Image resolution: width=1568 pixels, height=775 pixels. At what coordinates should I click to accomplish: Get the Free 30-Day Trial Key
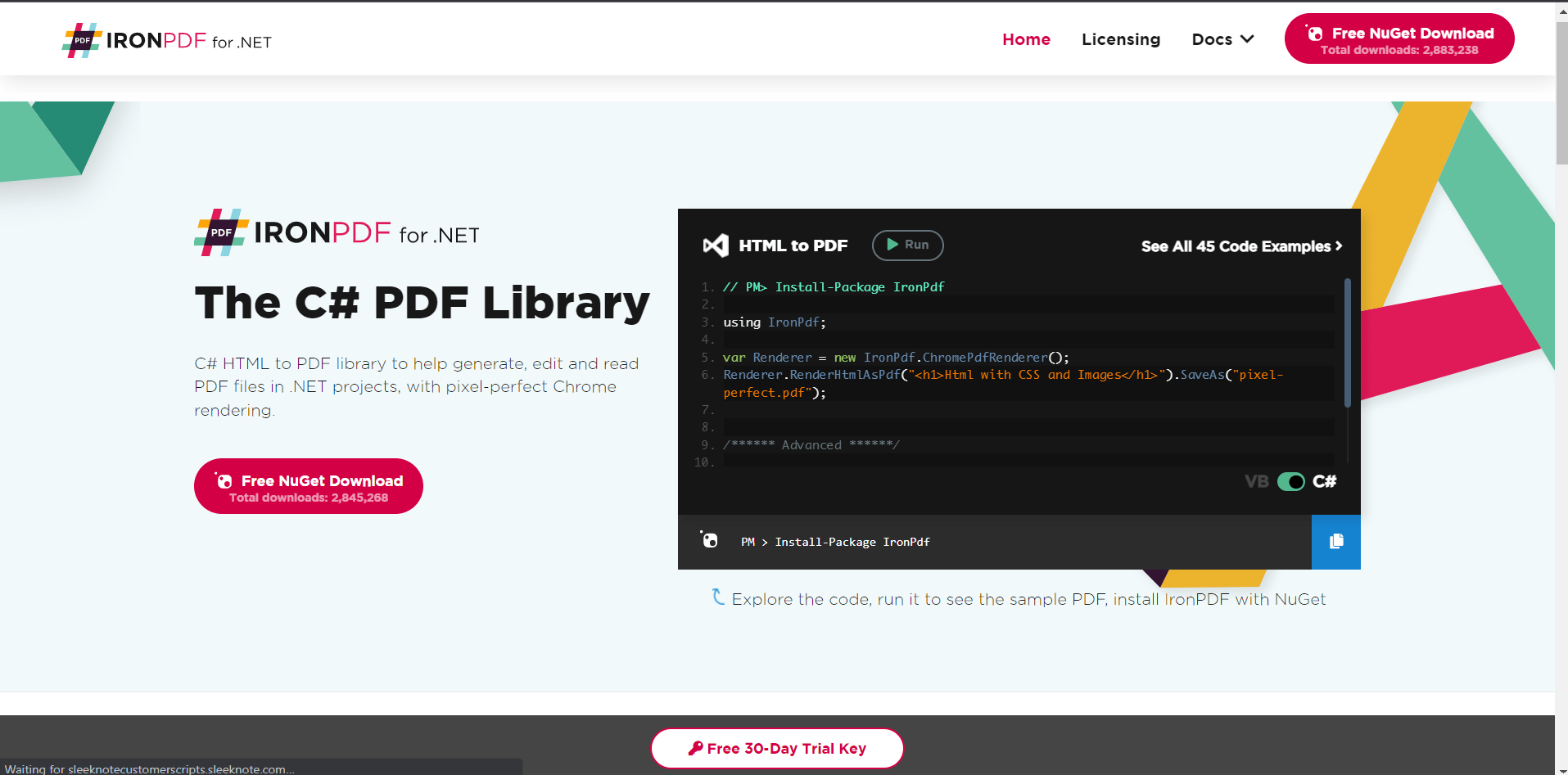777,748
